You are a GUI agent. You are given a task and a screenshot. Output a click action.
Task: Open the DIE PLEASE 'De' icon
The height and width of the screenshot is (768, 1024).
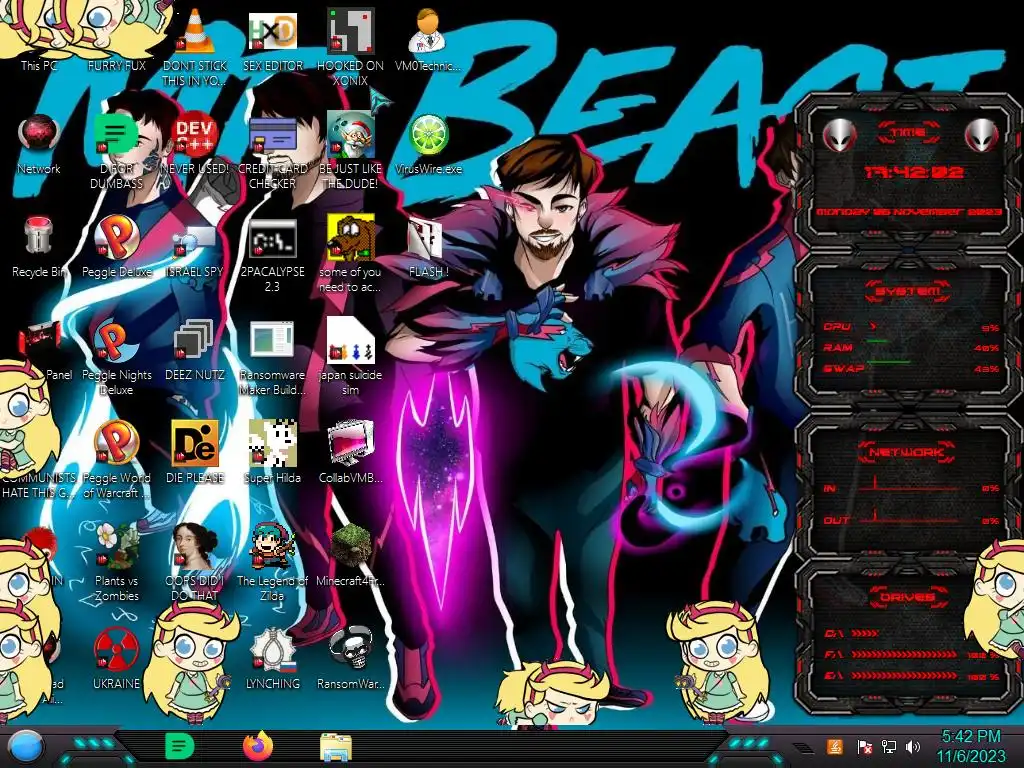(195, 443)
